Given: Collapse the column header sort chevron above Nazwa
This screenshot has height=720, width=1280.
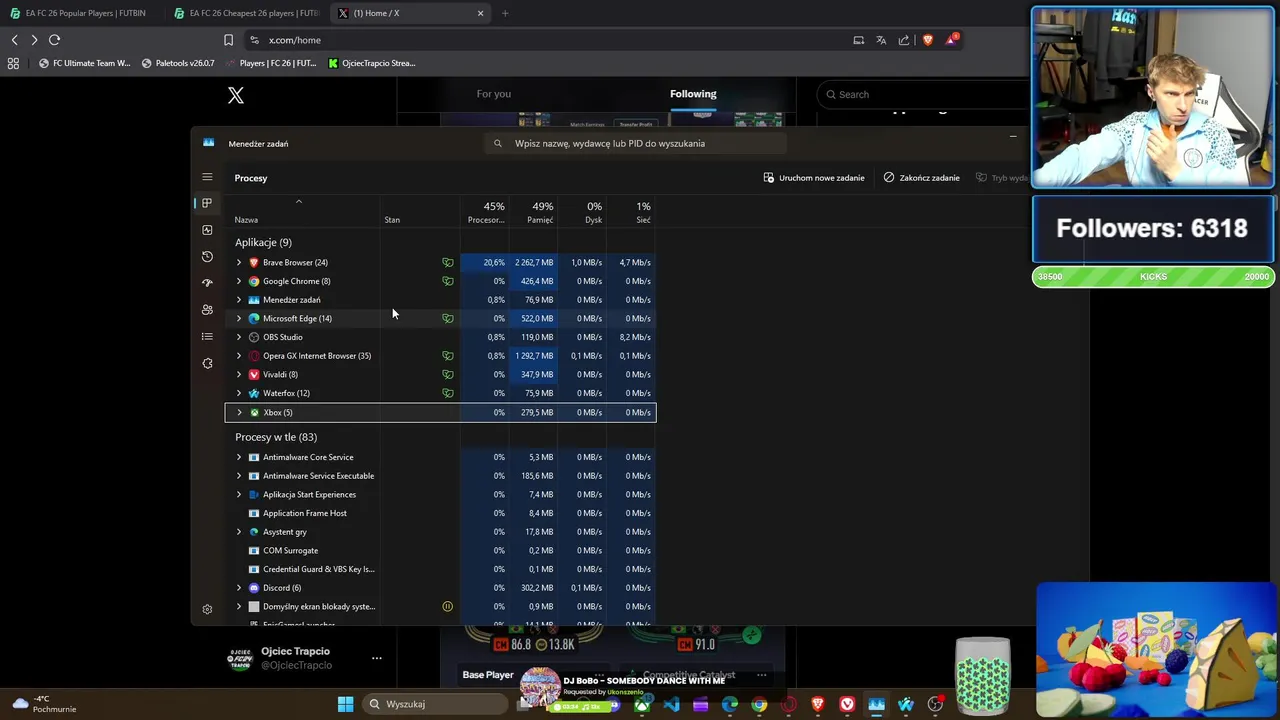Looking at the screenshot, I should point(298,202).
